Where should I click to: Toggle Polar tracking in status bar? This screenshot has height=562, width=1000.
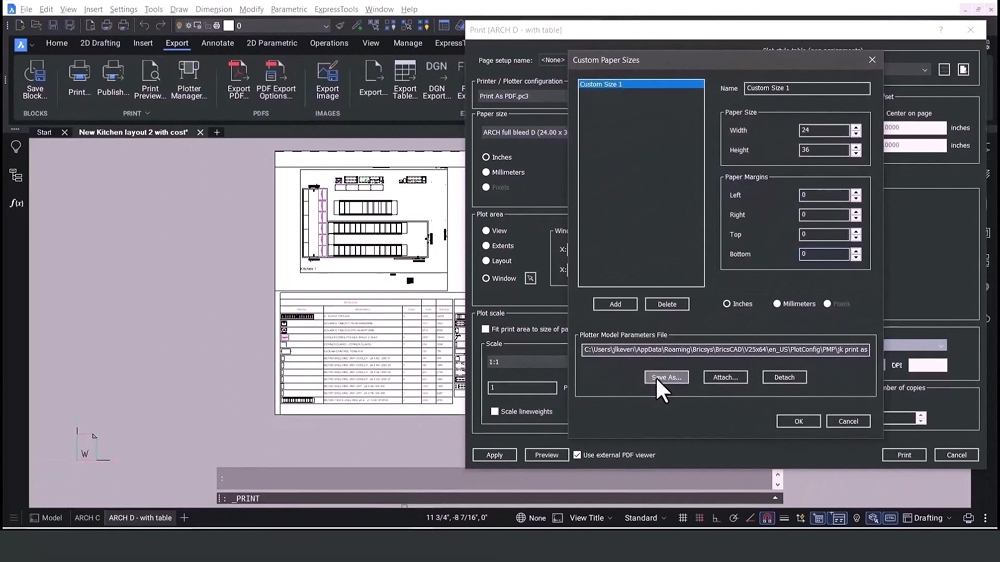733,518
